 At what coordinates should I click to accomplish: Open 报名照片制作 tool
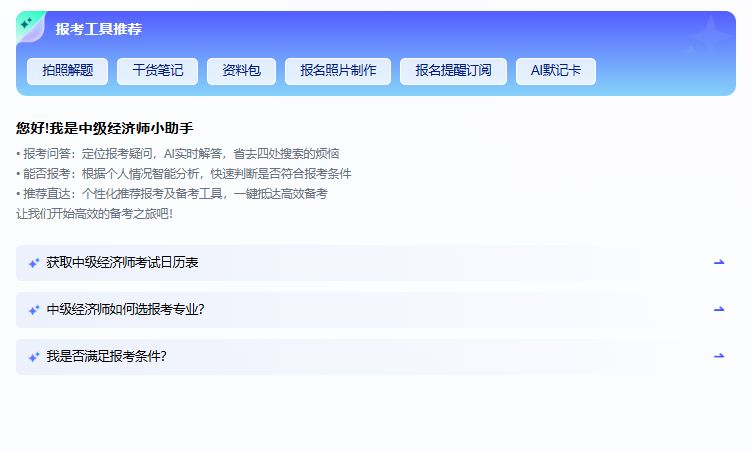point(338,71)
